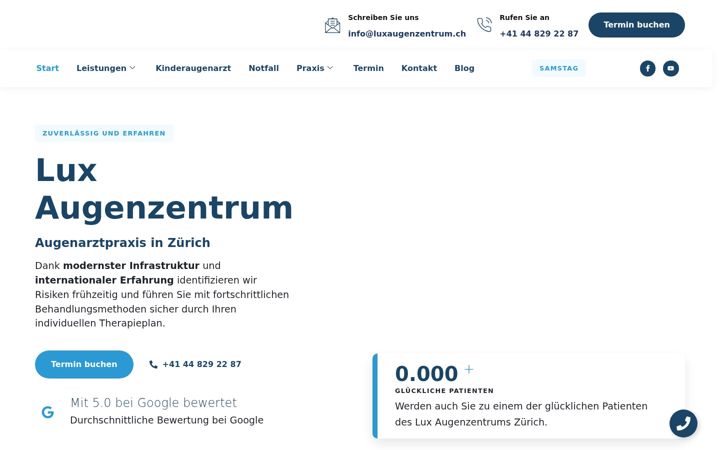Screen dimensions: 720x450
Task: Click Schreiben Sie uns label
Action: [383, 17]
